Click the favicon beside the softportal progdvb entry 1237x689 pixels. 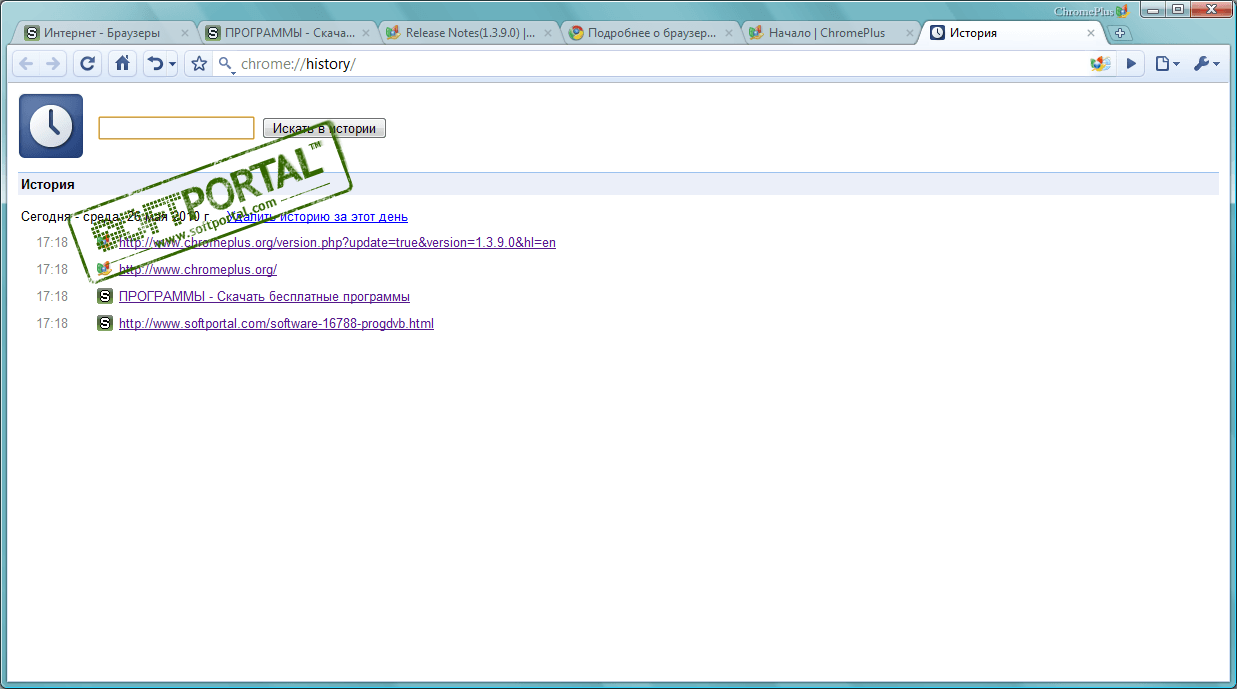pos(104,323)
